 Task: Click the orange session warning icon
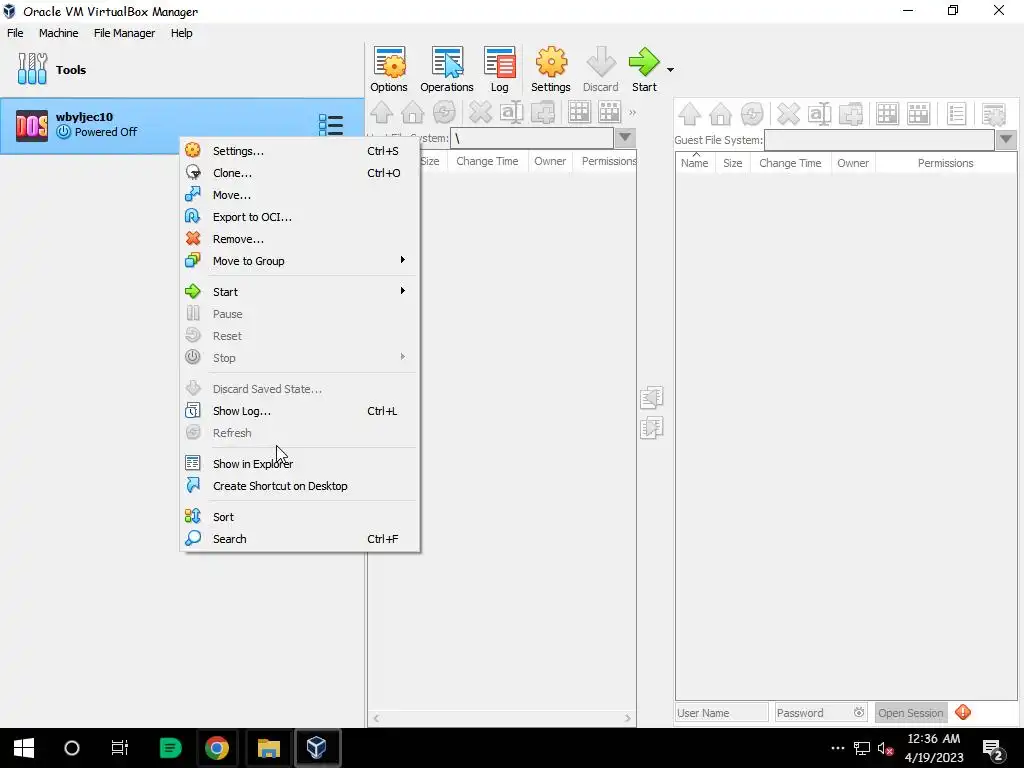point(963,712)
